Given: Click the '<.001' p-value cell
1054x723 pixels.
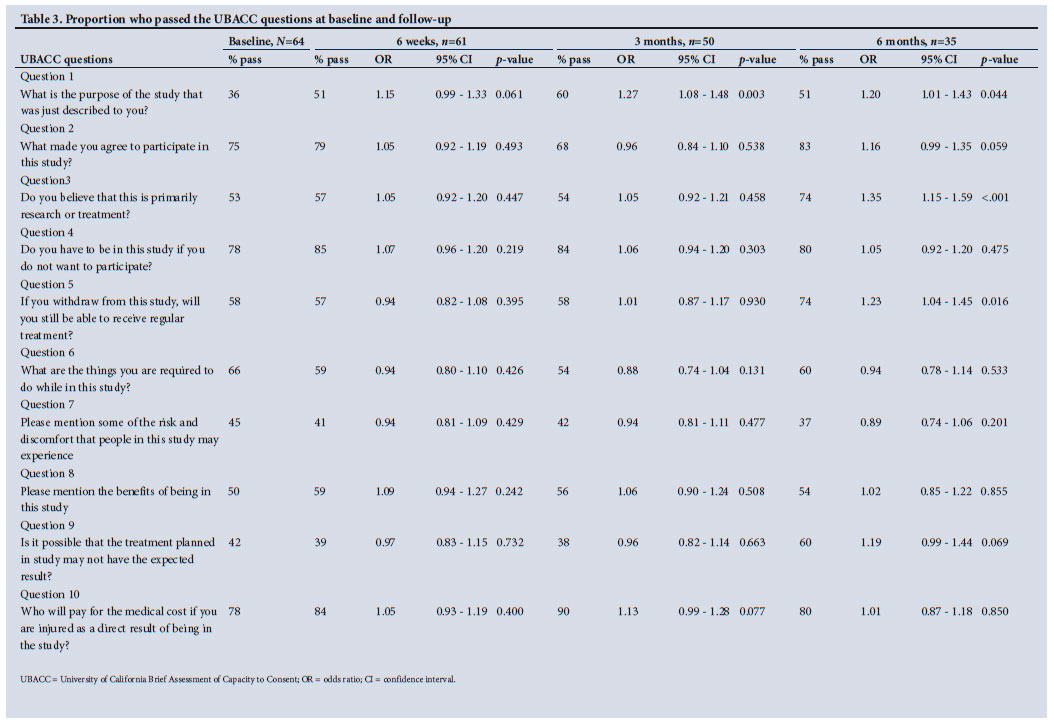Looking at the screenshot, I should coord(996,197).
